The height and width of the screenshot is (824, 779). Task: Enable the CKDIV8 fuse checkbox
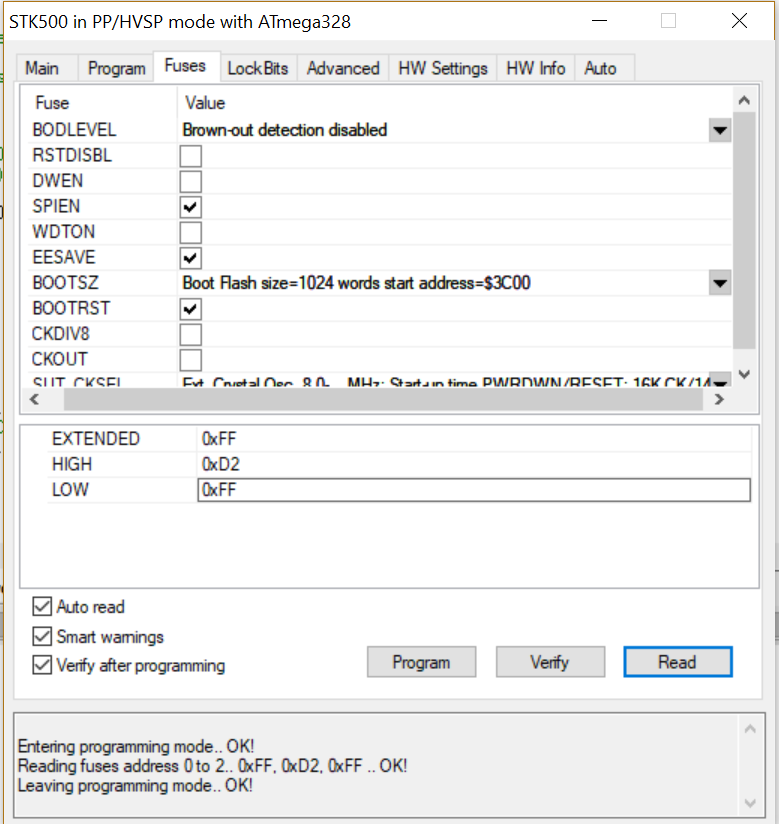click(x=190, y=334)
